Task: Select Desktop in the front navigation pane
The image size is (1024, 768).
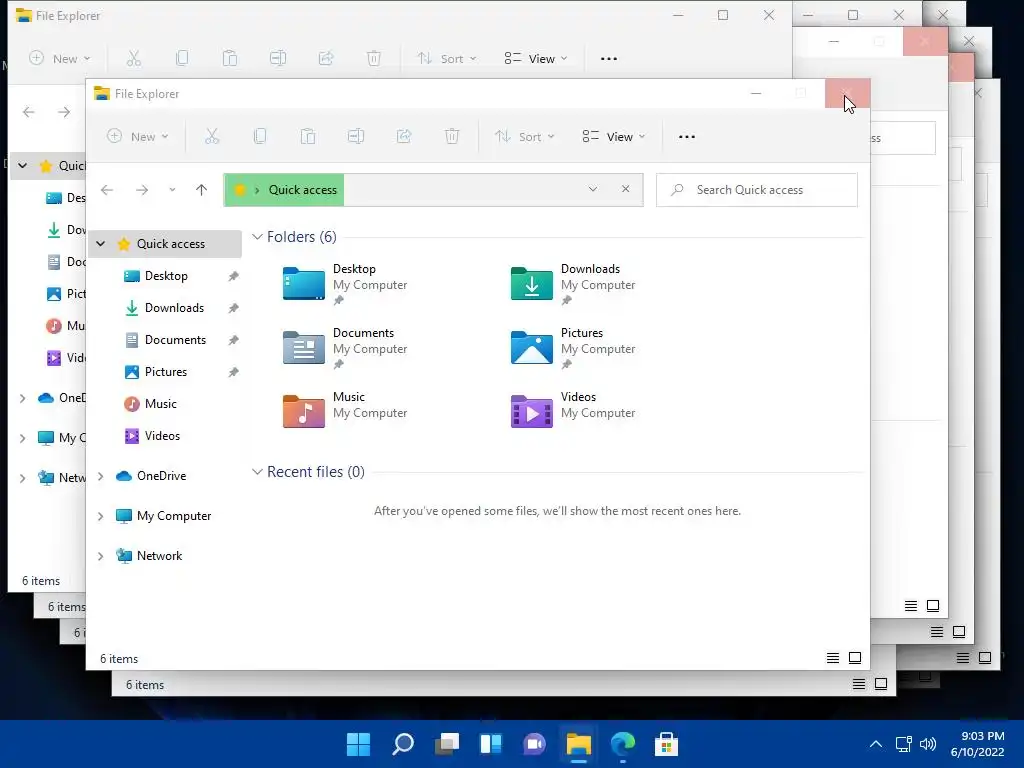Action: coord(165,276)
